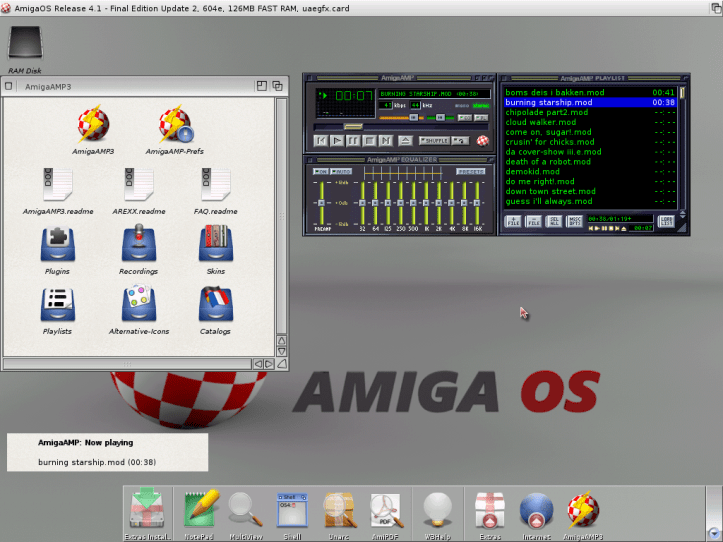Open the Catalogs drawer
Screen dimensions: 723x542
[215, 304]
